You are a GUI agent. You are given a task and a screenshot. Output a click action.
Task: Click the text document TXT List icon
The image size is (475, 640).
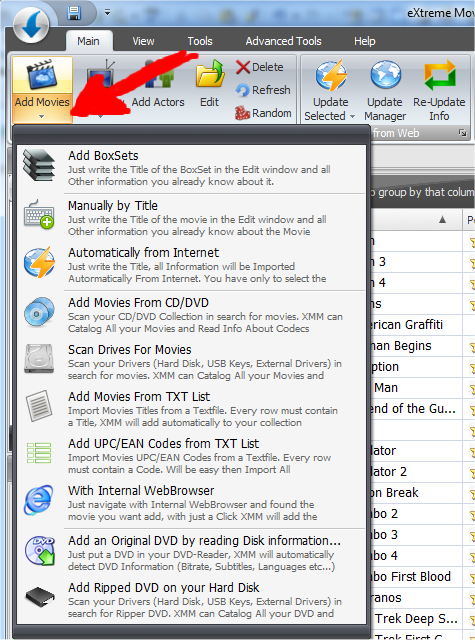pyautogui.click(x=39, y=406)
